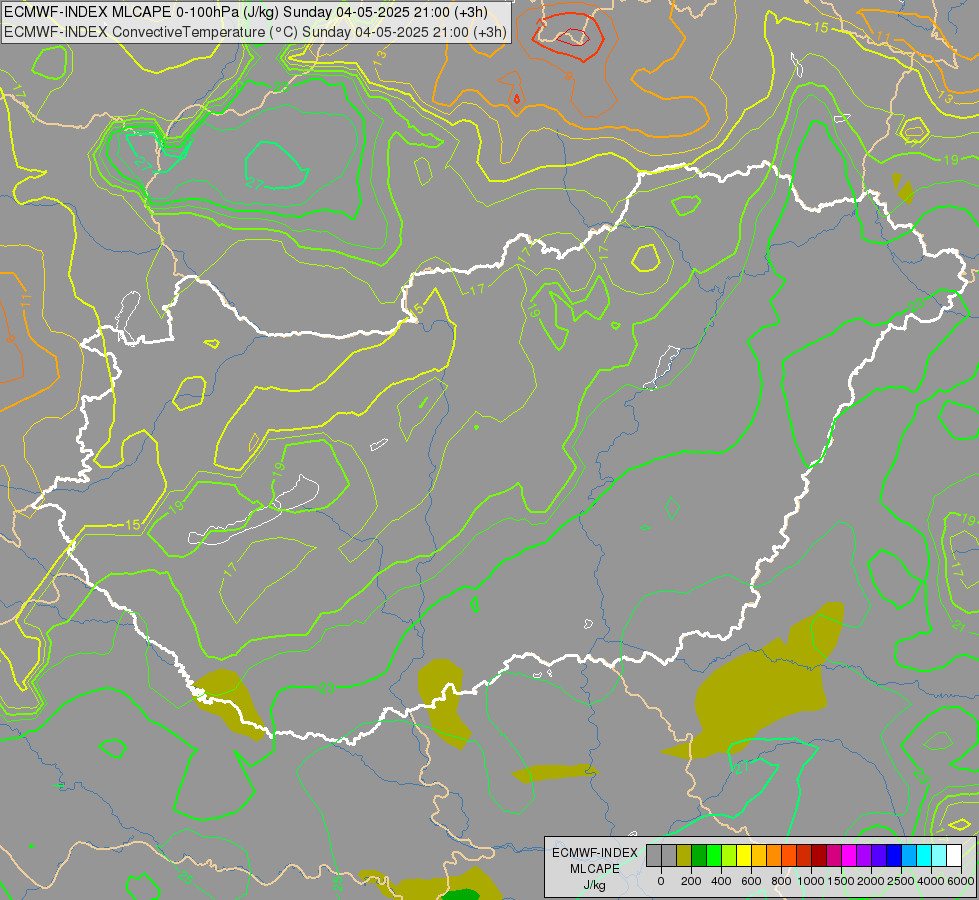979x900 pixels.
Task: Click the violet legend swatch before blue
Action: tap(880, 855)
